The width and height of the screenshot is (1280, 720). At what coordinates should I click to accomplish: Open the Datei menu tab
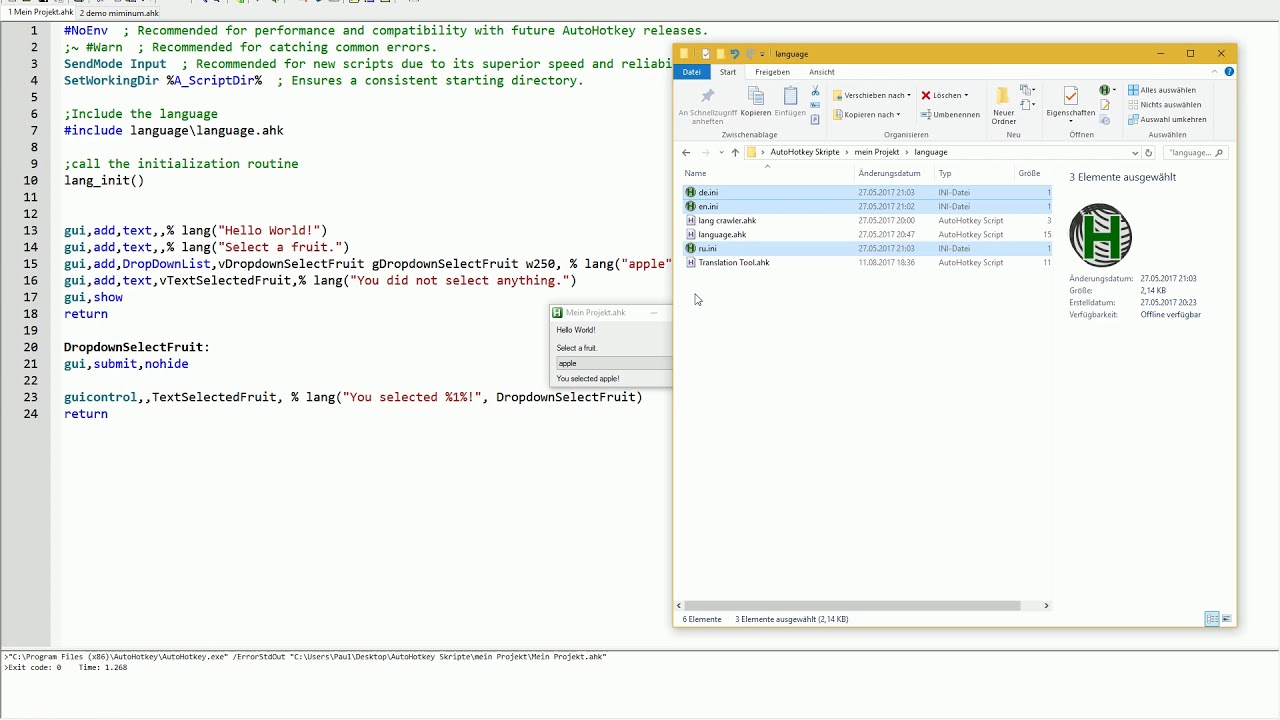(692, 72)
